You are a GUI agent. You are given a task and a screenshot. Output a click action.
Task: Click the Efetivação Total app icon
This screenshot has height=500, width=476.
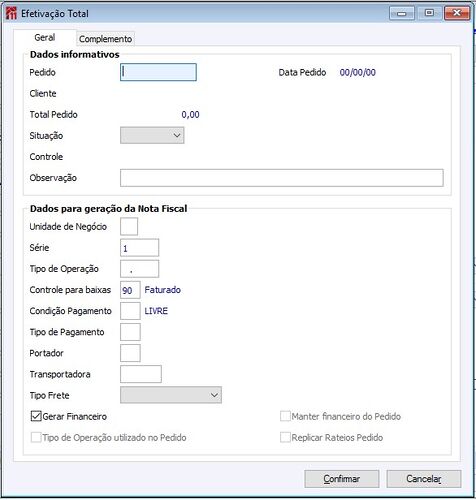pos(11,14)
